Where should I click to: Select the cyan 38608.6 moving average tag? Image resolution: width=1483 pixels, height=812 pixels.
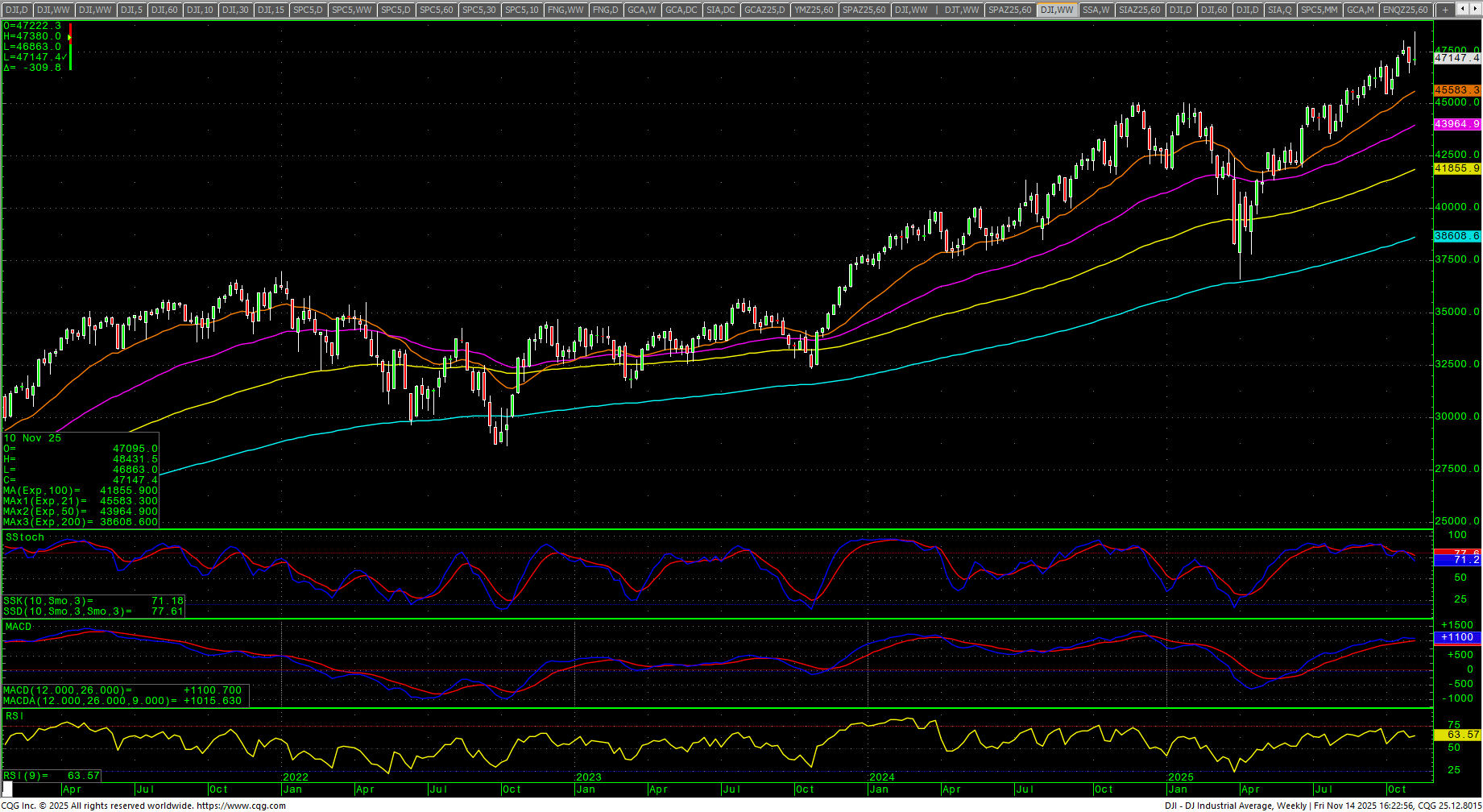pyautogui.click(x=1456, y=236)
